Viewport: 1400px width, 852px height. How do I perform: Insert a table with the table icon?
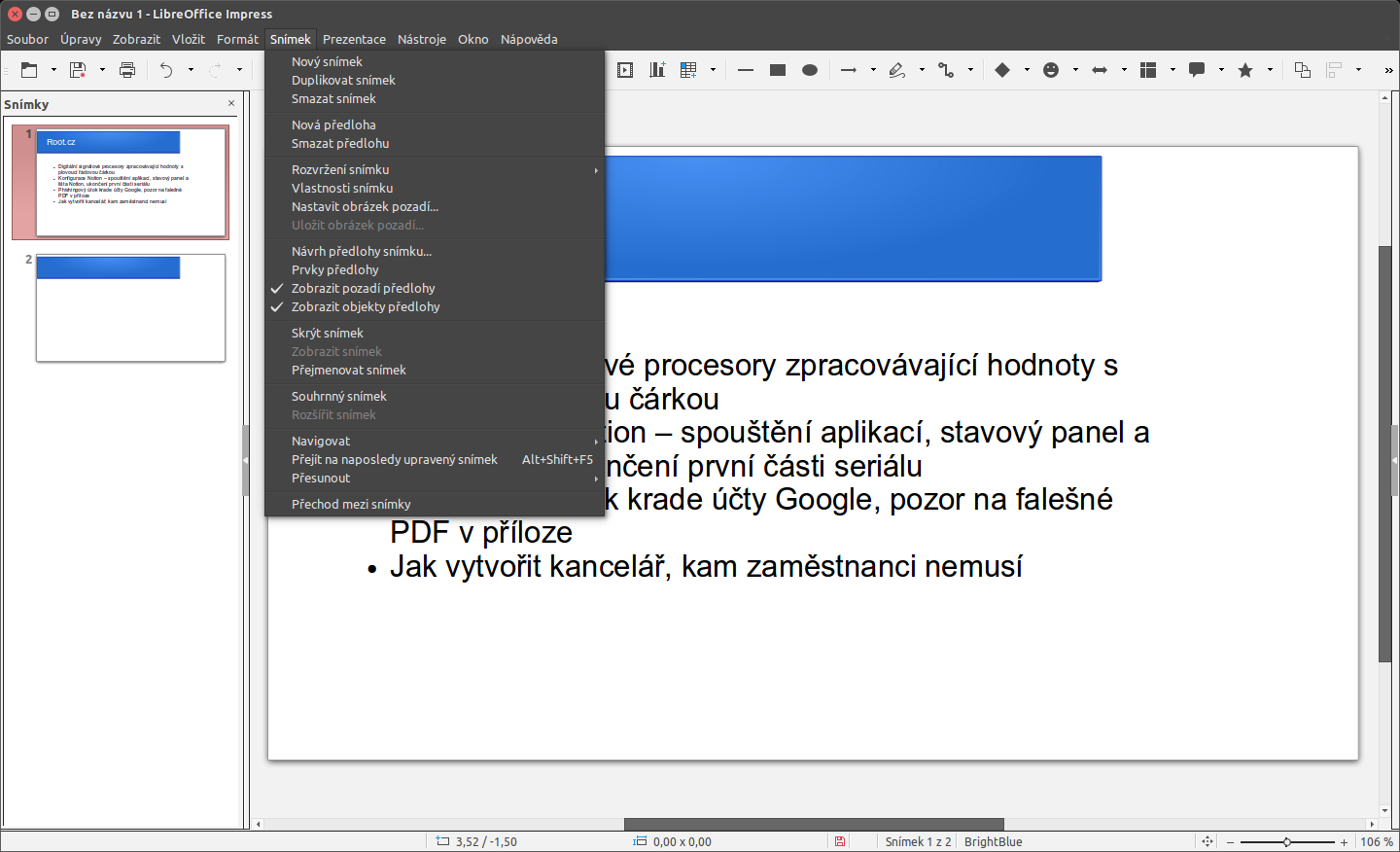pos(689,70)
